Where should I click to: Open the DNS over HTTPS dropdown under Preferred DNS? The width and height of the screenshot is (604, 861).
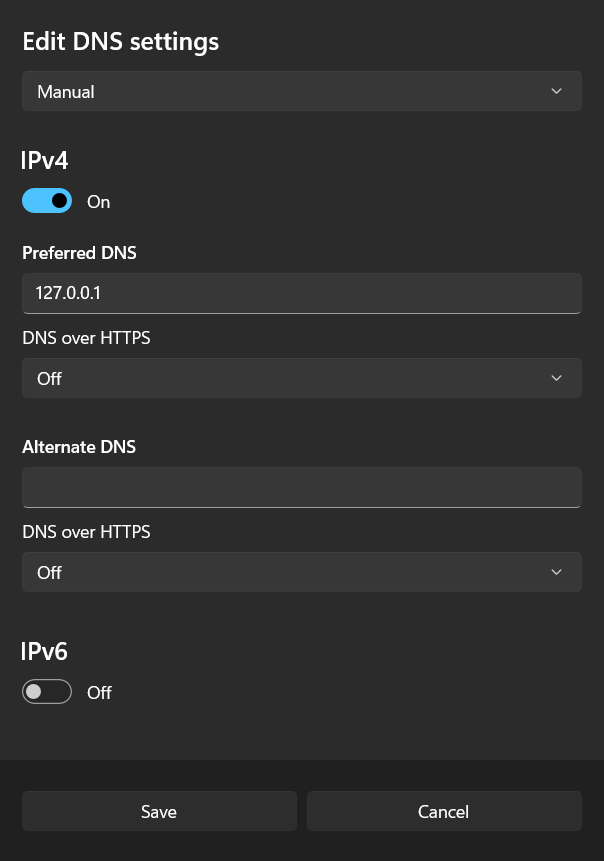click(x=300, y=378)
